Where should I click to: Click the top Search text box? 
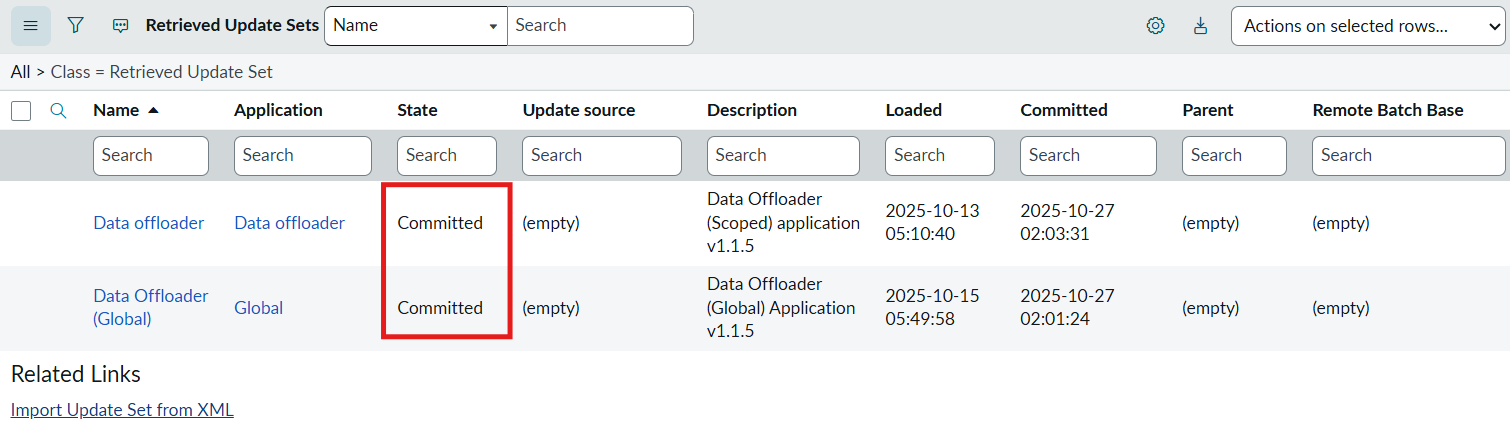pyautogui.click(x=600, y=26)
